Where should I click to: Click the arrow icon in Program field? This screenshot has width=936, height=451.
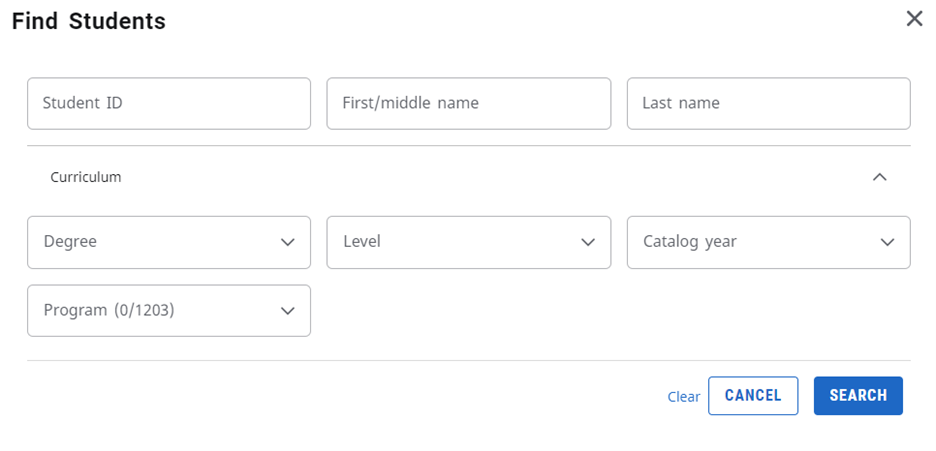[288, 311]
